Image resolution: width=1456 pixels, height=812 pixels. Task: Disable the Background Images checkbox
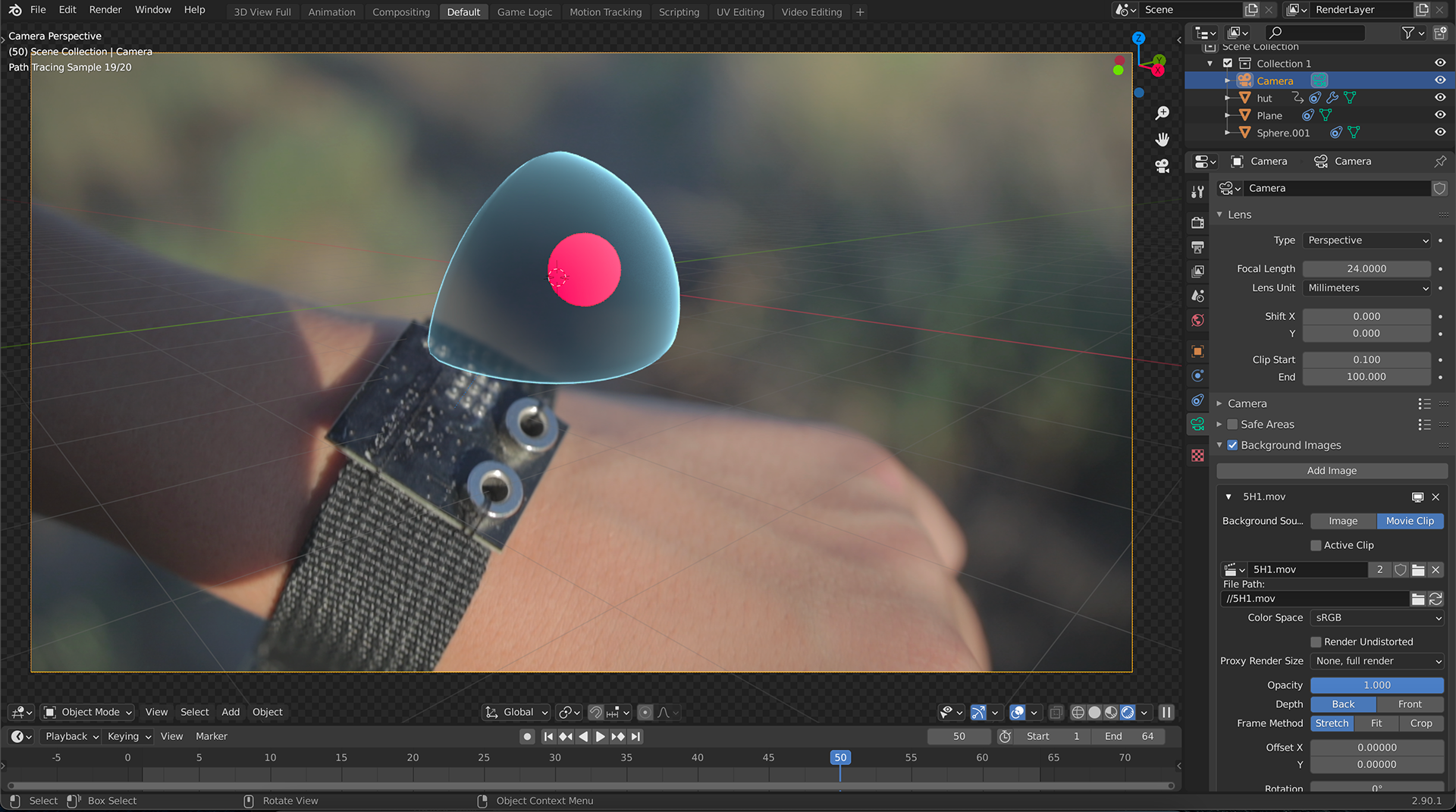[x=1232, y=445]
